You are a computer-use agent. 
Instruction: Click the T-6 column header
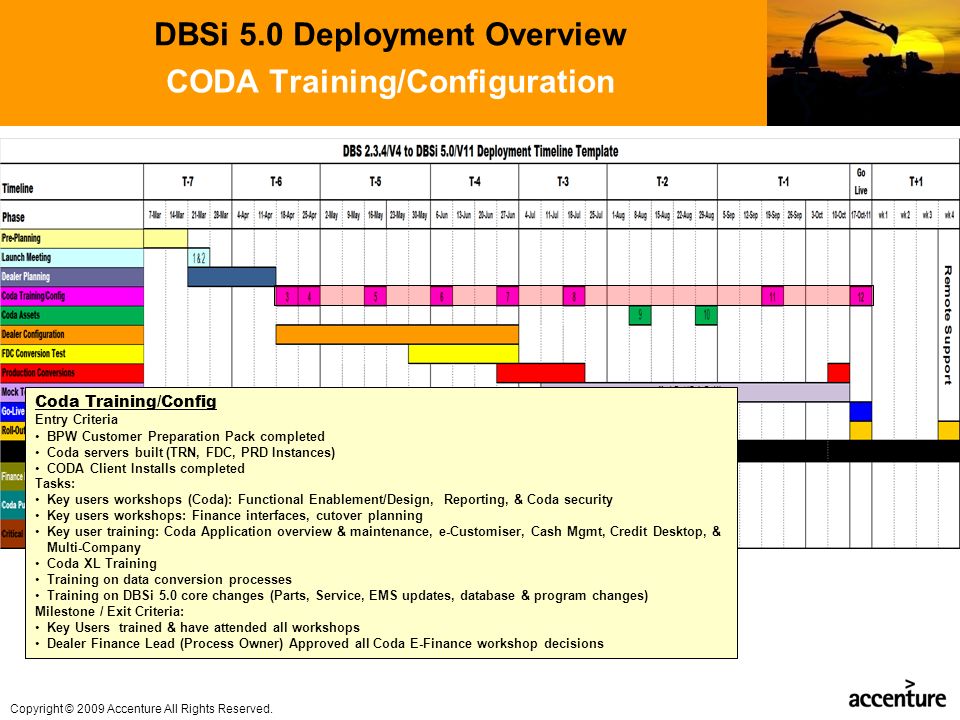point(276,182)
